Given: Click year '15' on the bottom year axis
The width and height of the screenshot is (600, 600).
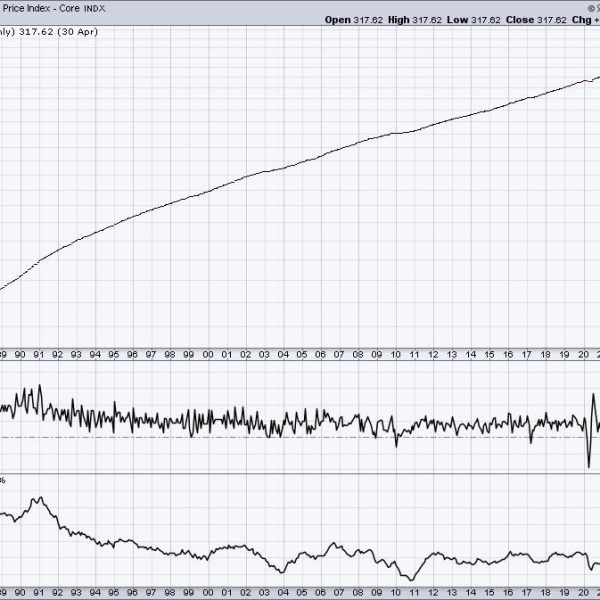Looking at the screenshot, I should coord(489,593).
